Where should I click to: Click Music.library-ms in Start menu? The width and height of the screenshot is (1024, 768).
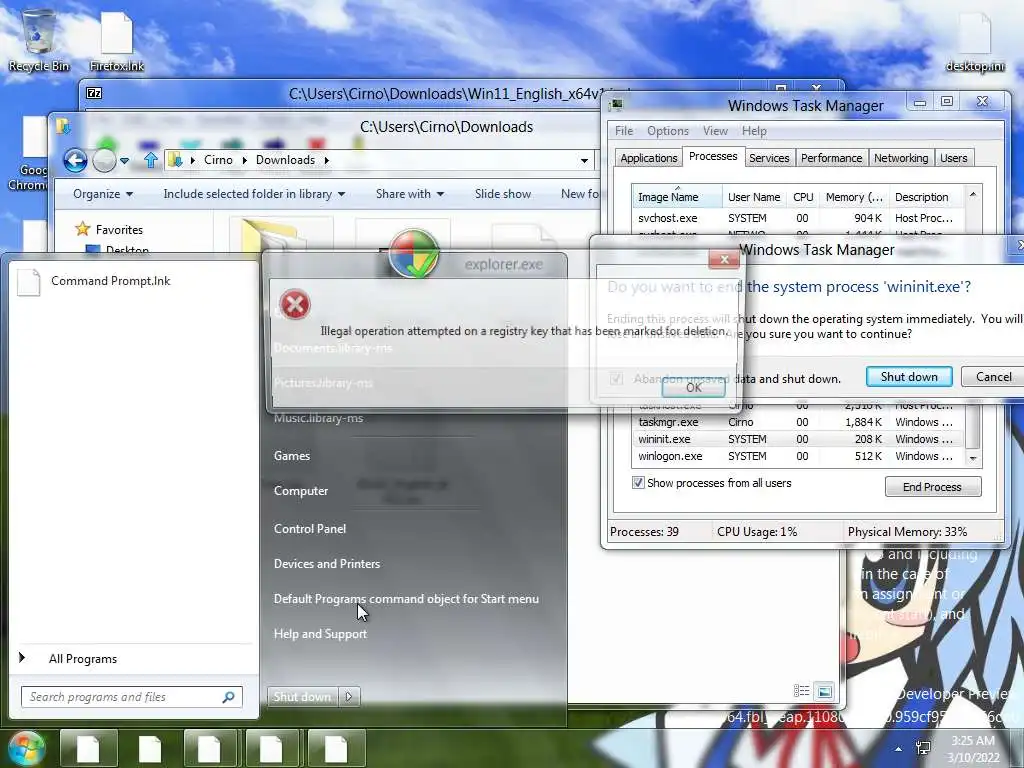[318, 418]
